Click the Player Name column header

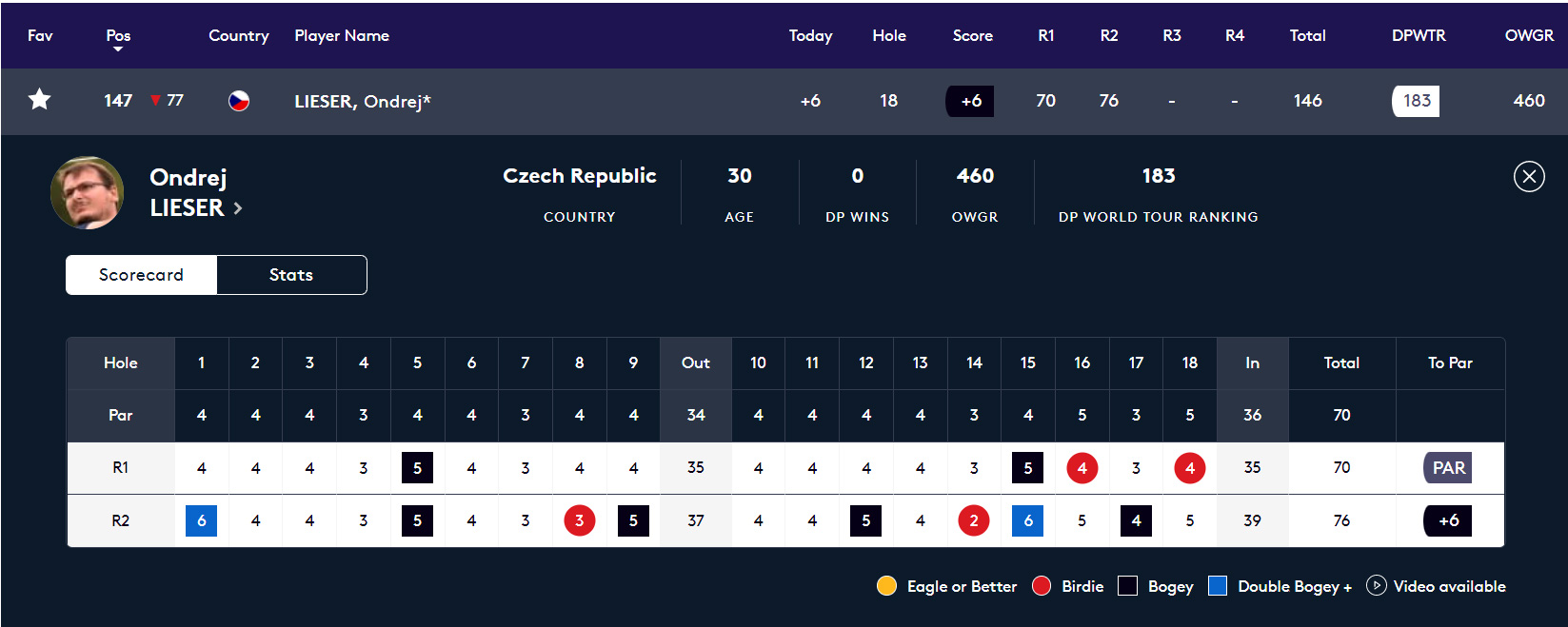(342, 35)
